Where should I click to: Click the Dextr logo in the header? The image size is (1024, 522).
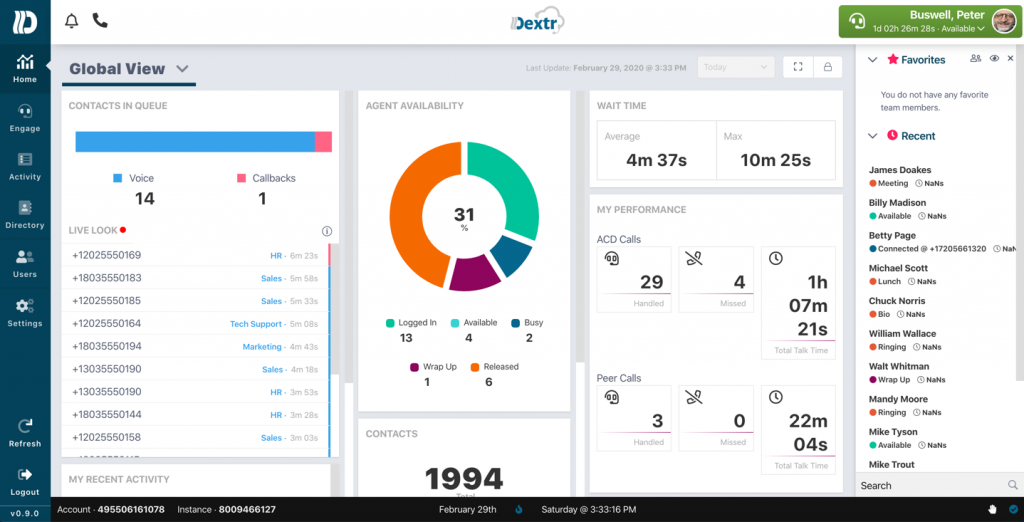[x=537, y=23]
